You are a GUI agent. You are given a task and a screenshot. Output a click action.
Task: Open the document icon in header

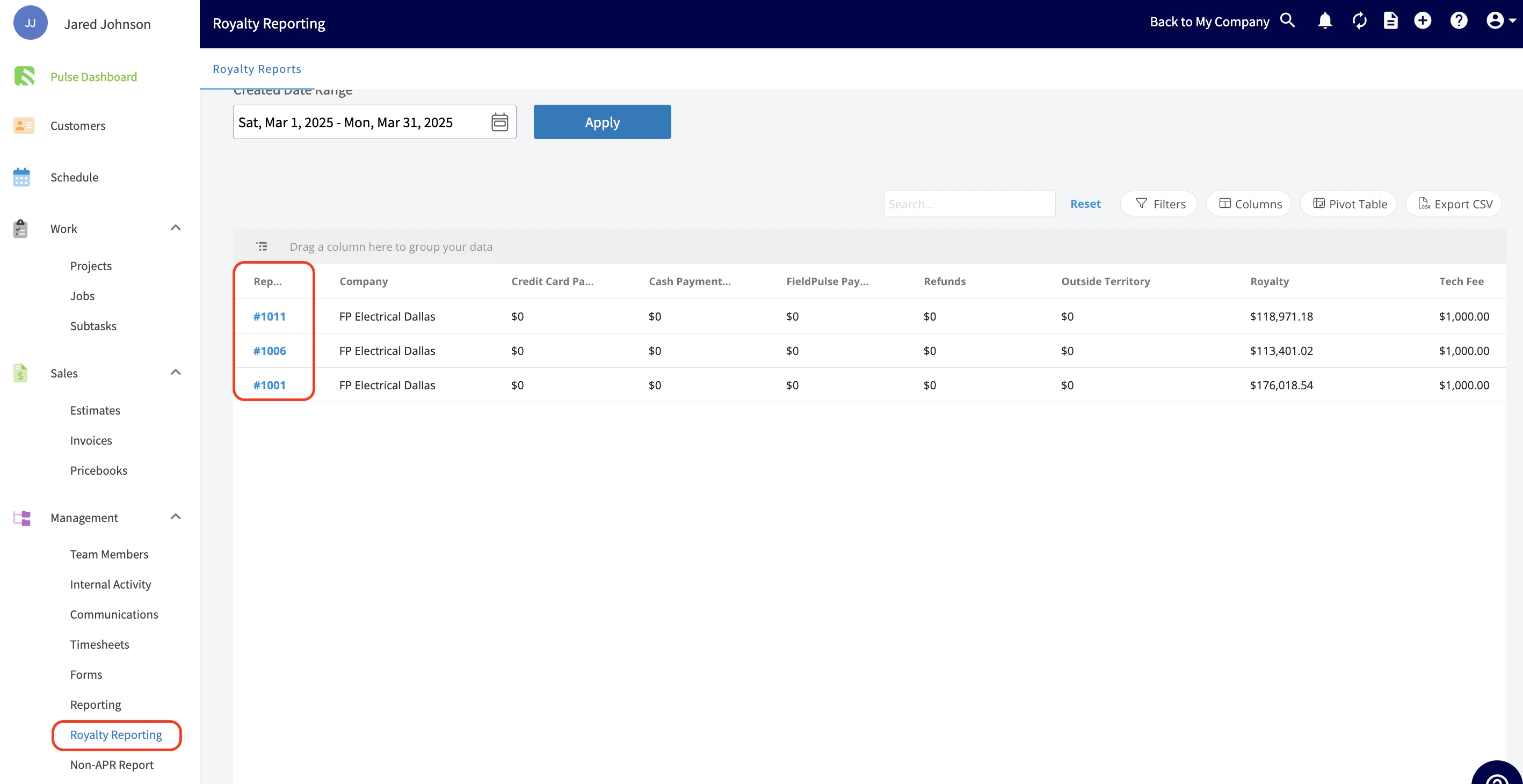tap(1390, 21)
